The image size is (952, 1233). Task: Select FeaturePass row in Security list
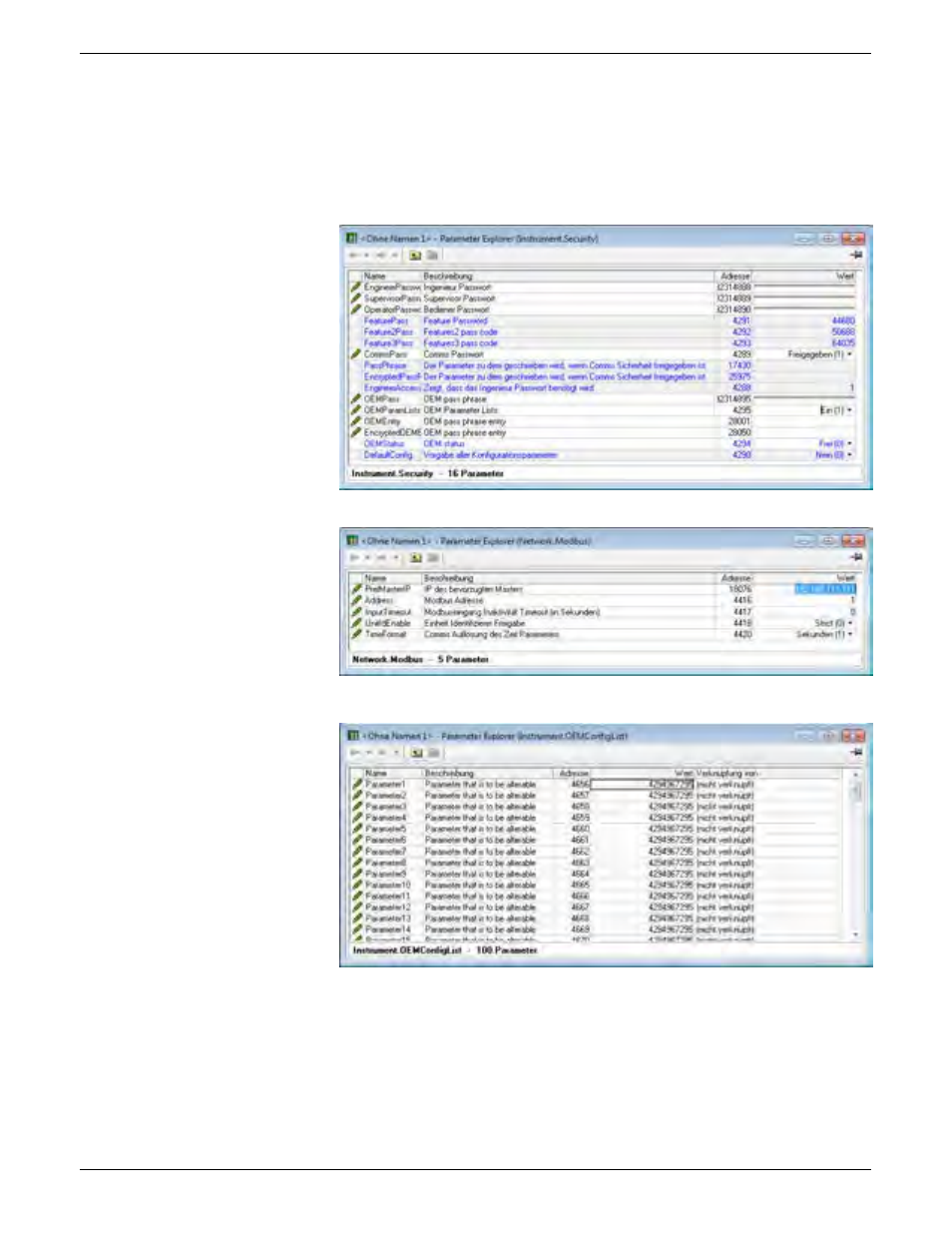pos(603,320)
